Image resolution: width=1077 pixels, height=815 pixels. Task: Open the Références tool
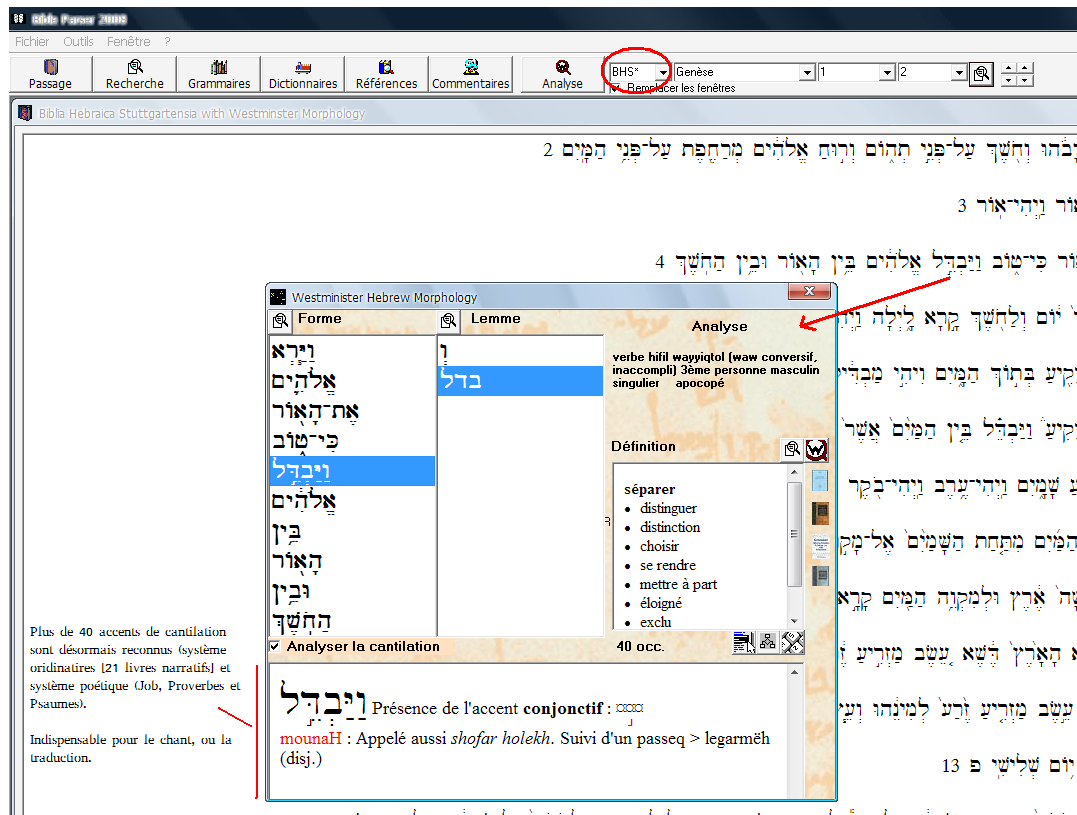point(387,74)
